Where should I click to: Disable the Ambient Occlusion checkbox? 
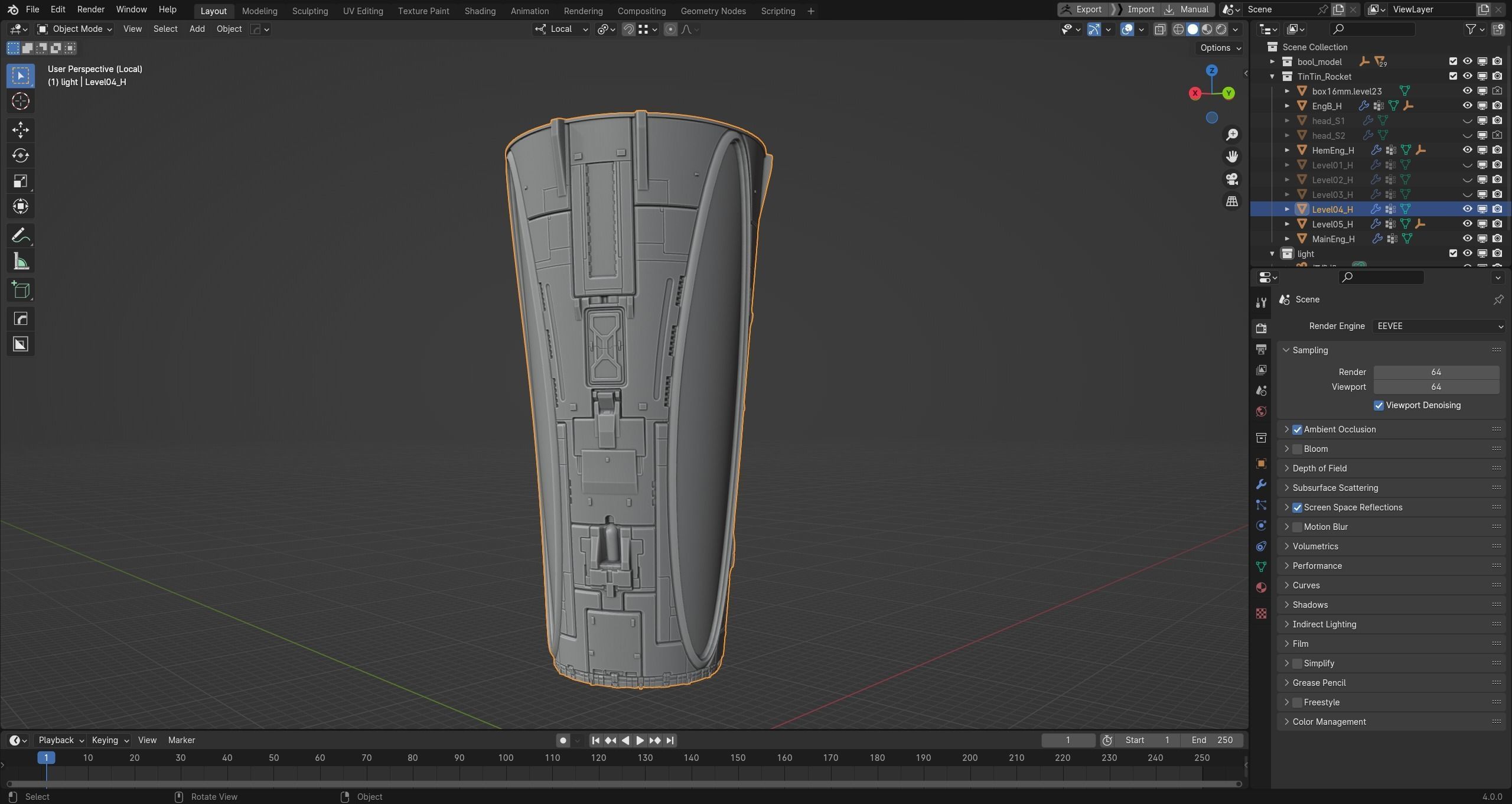click(x=1297, y=429)
